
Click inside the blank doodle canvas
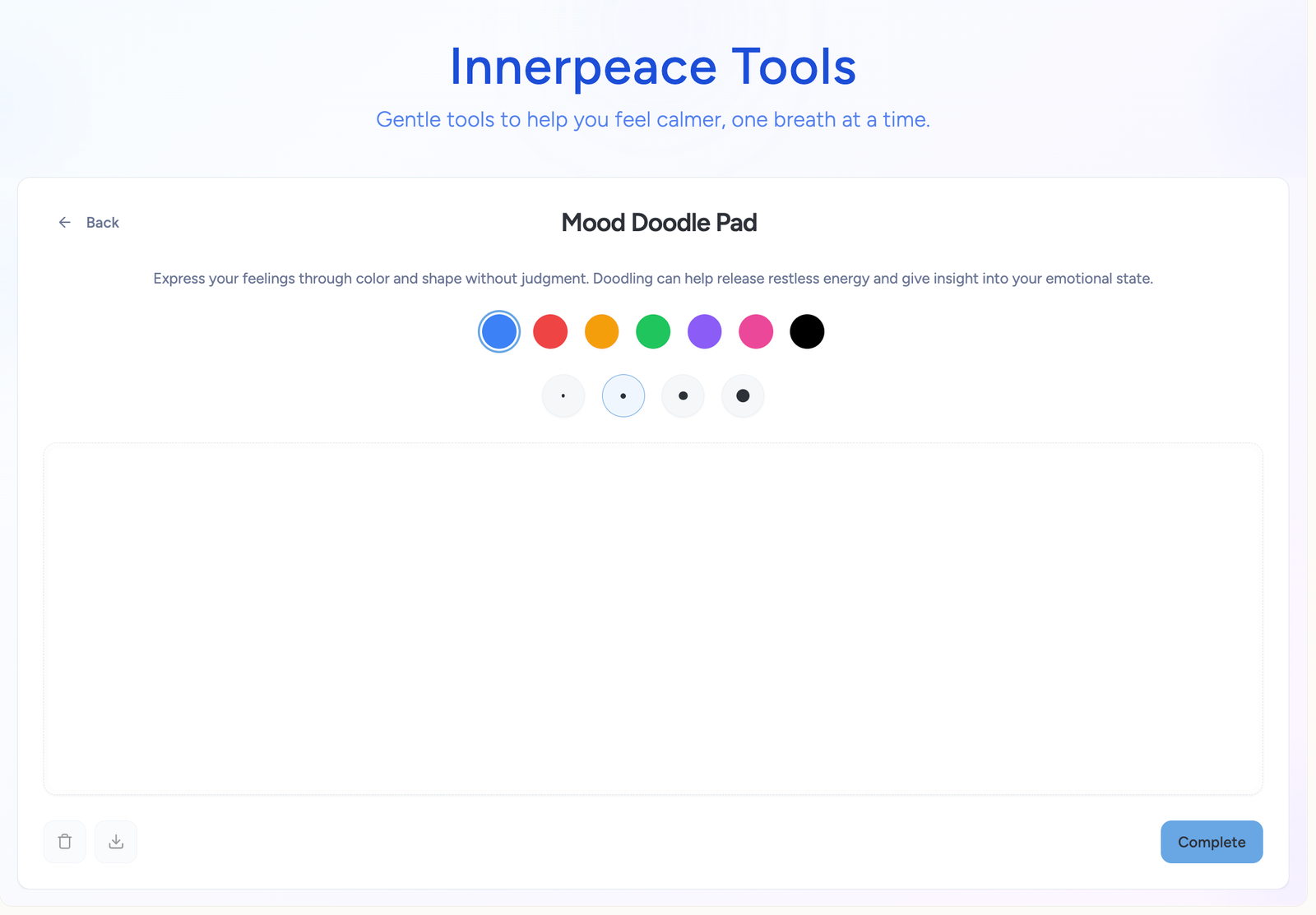653,618
